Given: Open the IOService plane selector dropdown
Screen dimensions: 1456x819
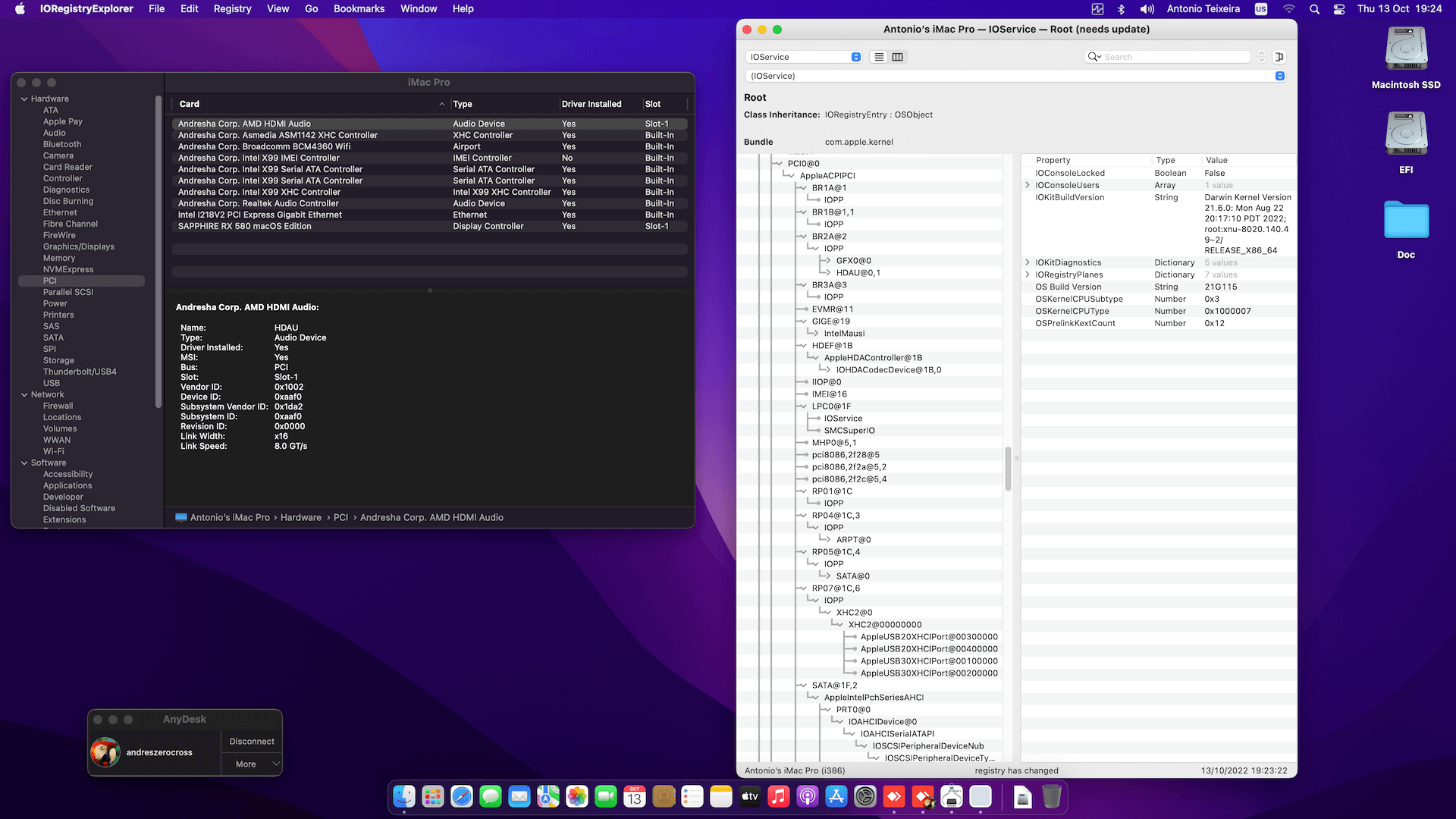Looking at the screenshot, I should (803, 57).
